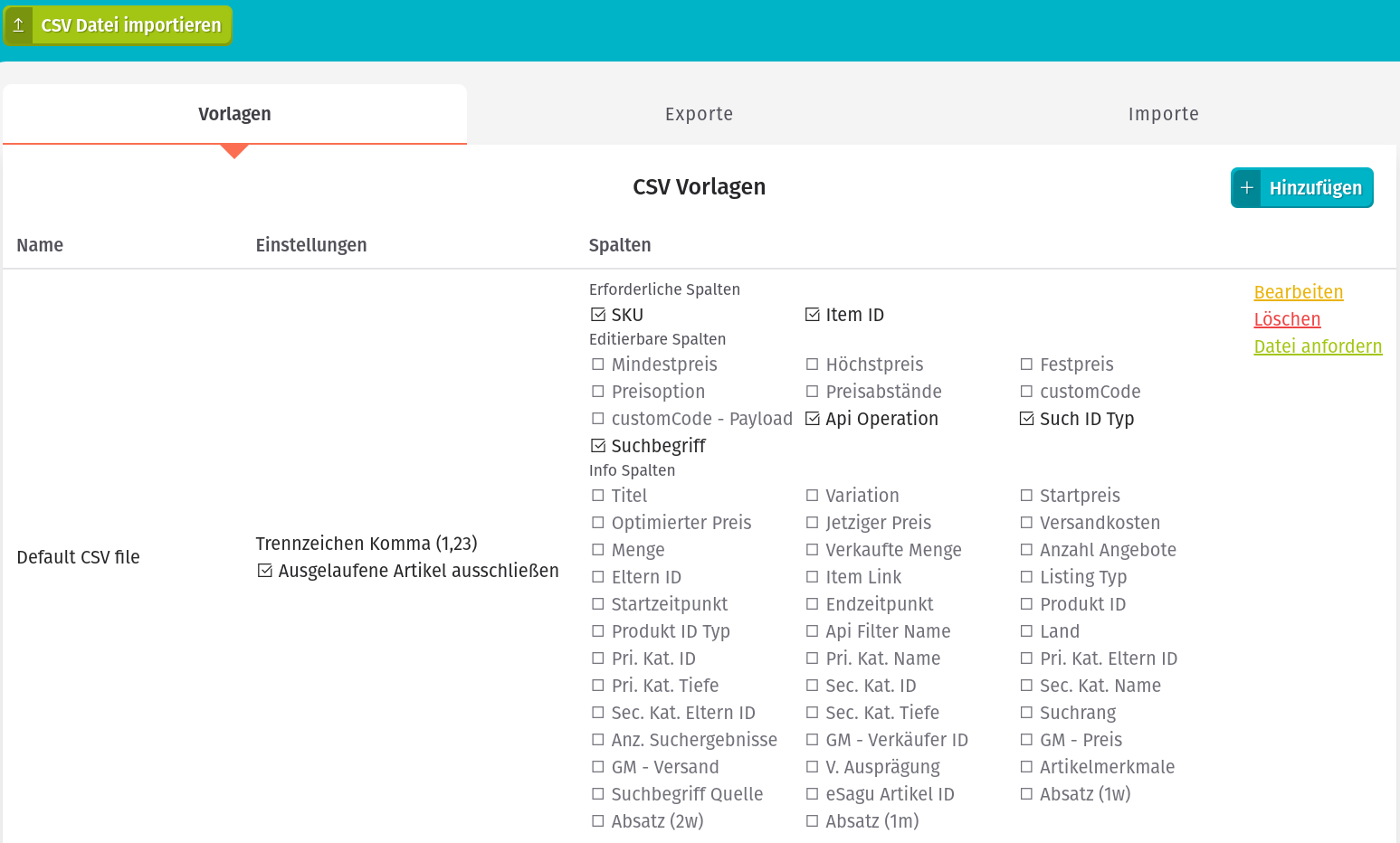Check the Absatz (1w) checkbox
Screen dimensions: 1400x843
pos(1026,794)
